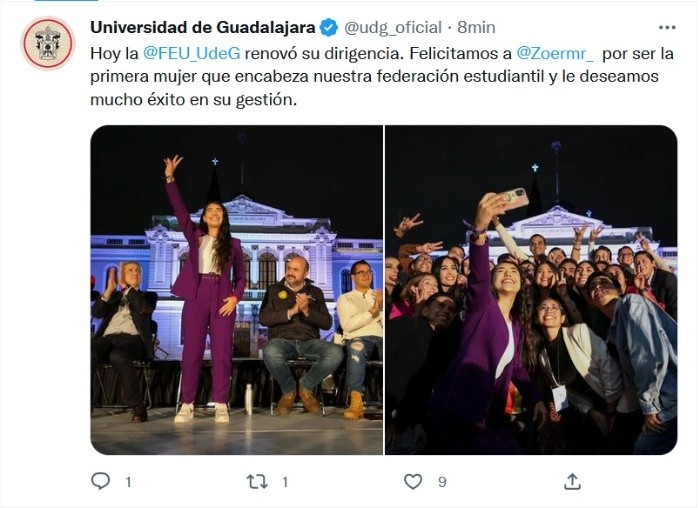The image size is (700, 508).
Task: Open the @Zoermr_ mention link
Action: pos(555,54)
